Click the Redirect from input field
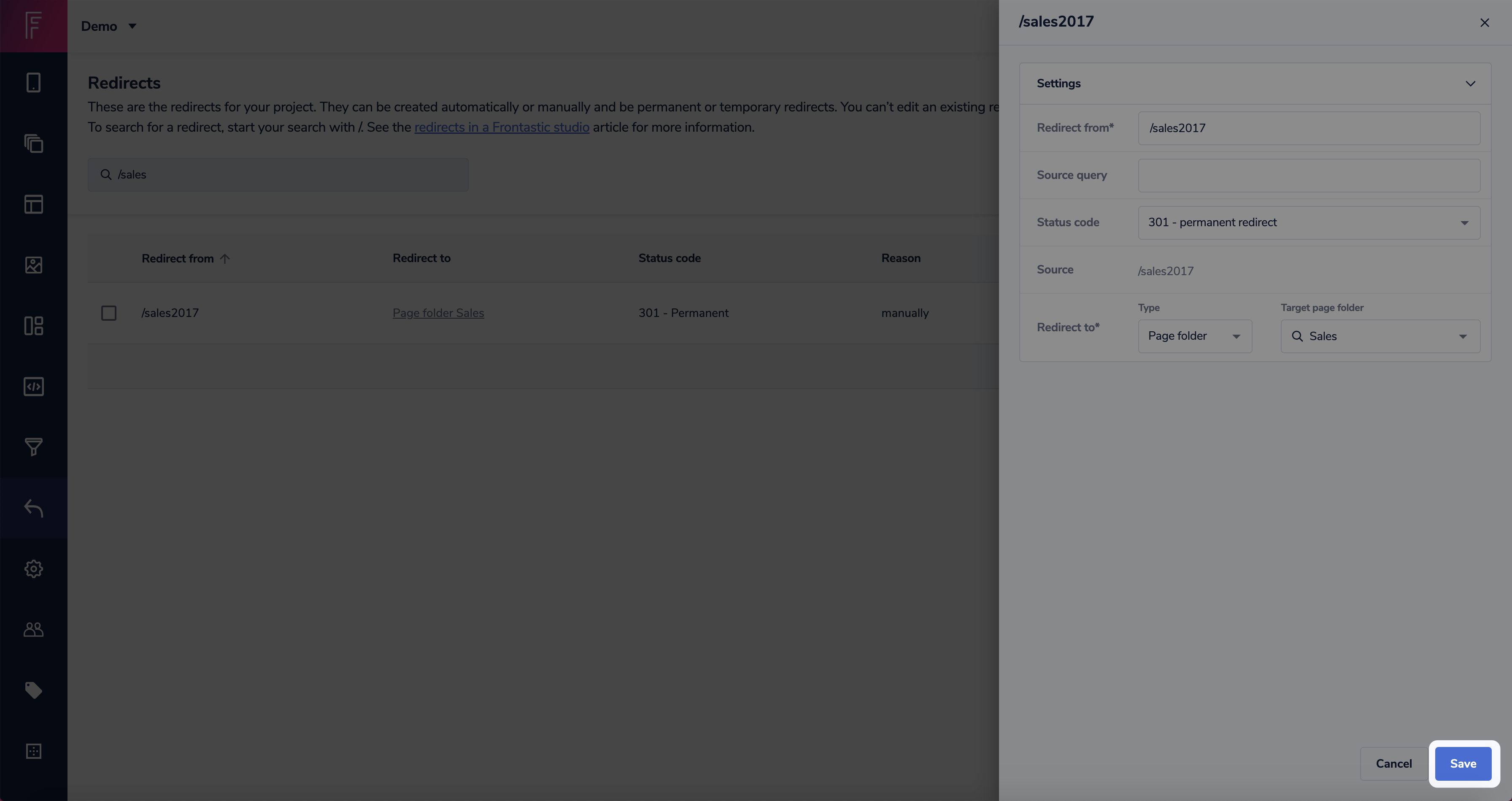The width and height of the screenshot is (1512, 801). 1308,128
